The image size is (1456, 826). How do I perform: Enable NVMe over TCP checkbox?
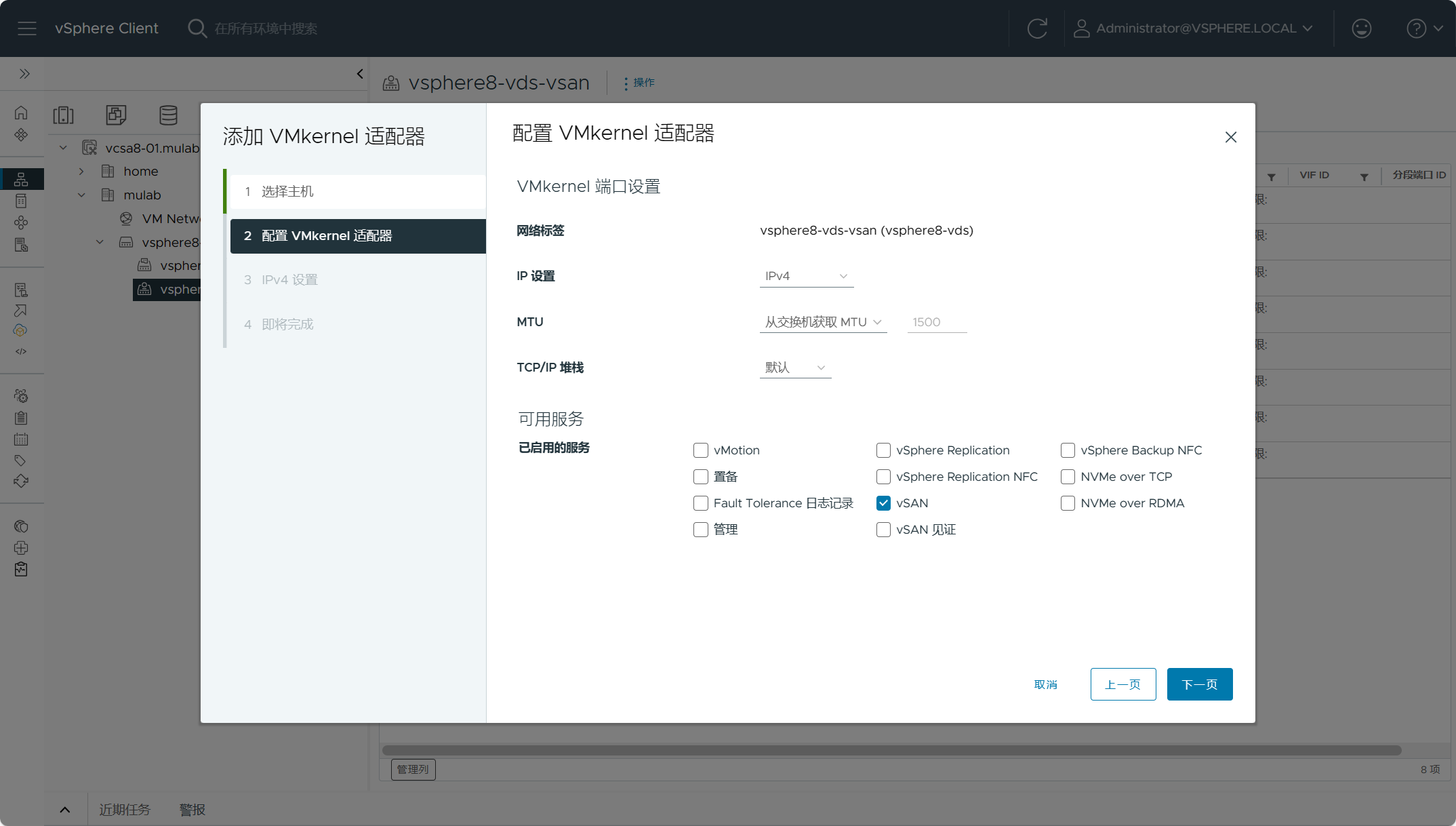pos(1068,477)
